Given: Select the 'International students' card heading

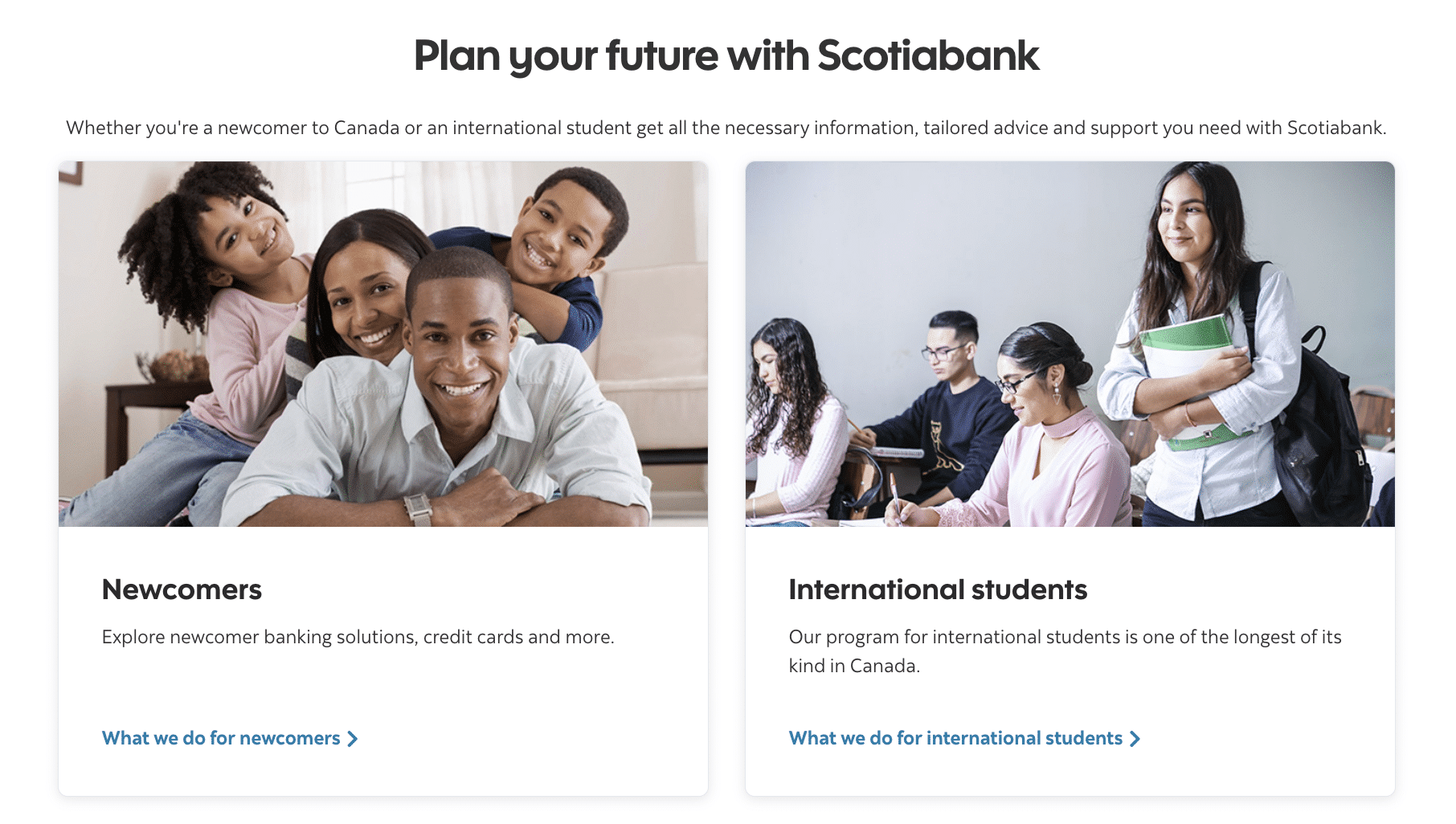Looking at the screenshot, I should pos(938,589).
